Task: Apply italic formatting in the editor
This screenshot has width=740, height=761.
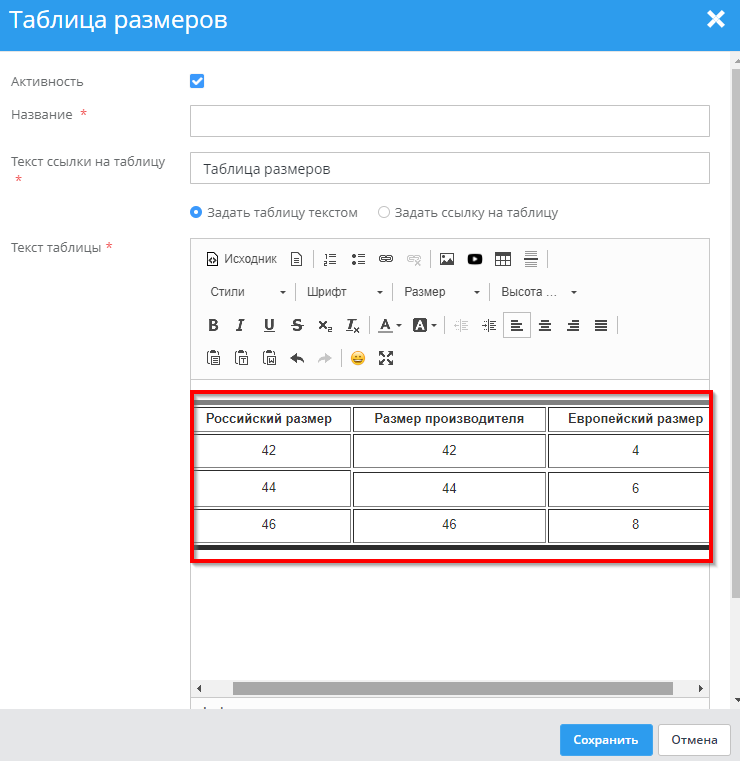Action: [x=240, y=325]
